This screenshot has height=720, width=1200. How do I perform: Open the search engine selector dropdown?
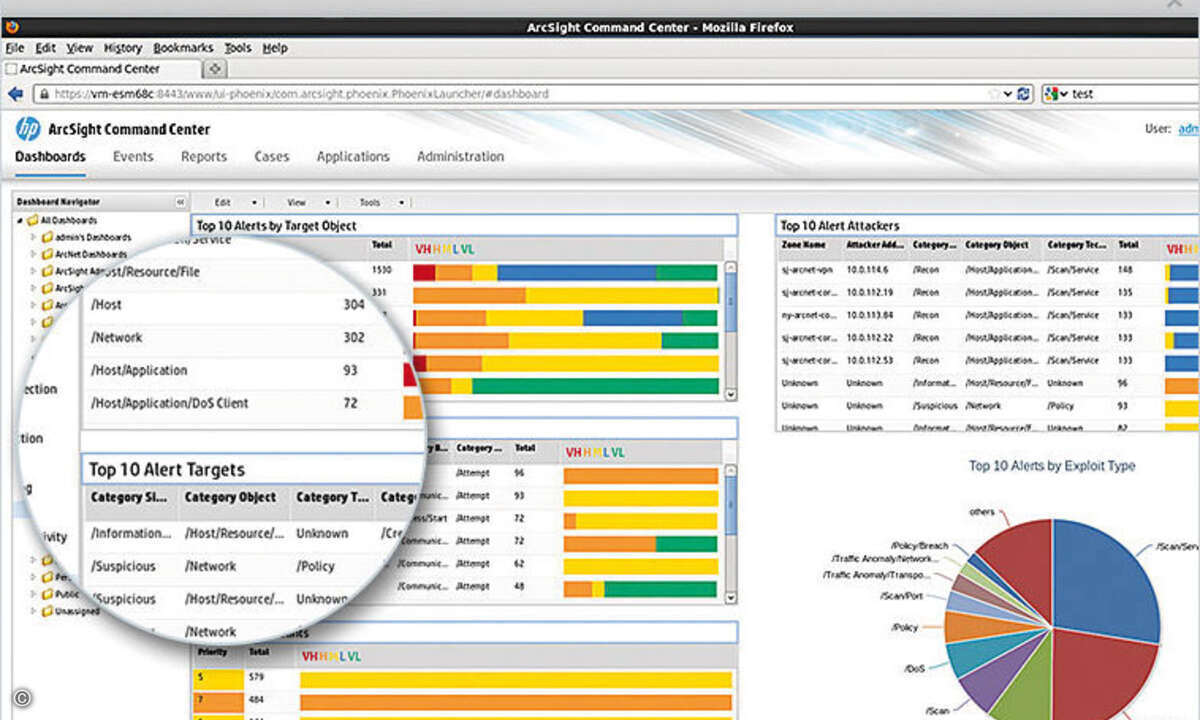[x=1064, y=94]
